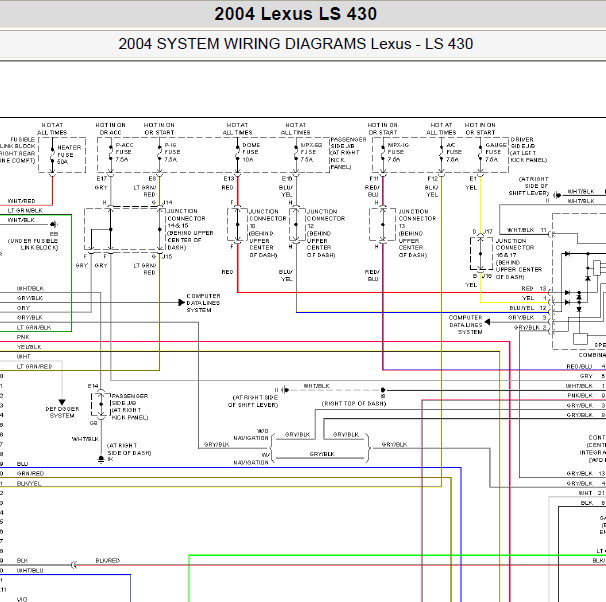The image size is (606, 602).
Task: Click the WHT/BLU wire label
Action: click(x=30, y=570)
